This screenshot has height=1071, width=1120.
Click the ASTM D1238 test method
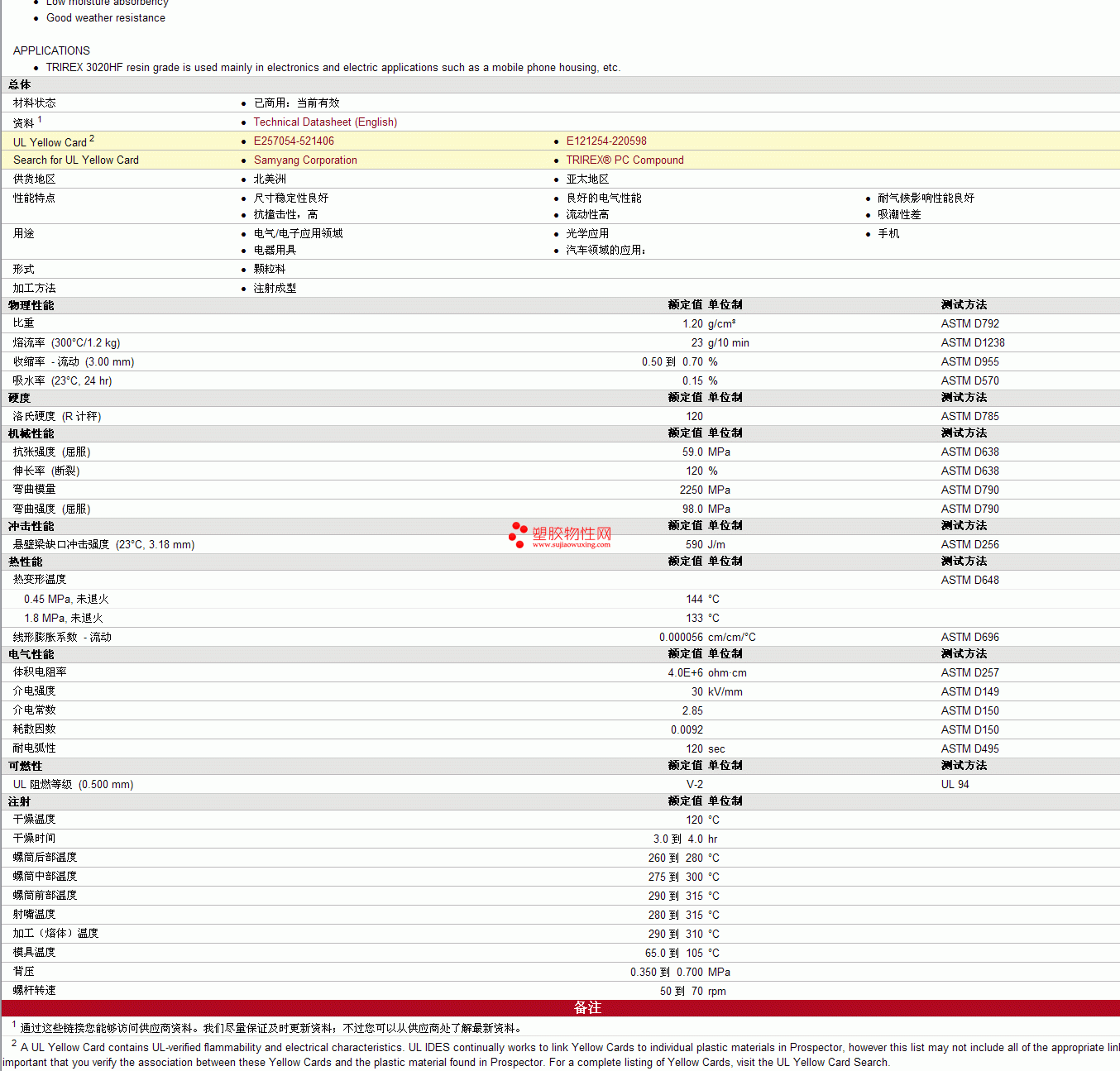pos(973,343)
